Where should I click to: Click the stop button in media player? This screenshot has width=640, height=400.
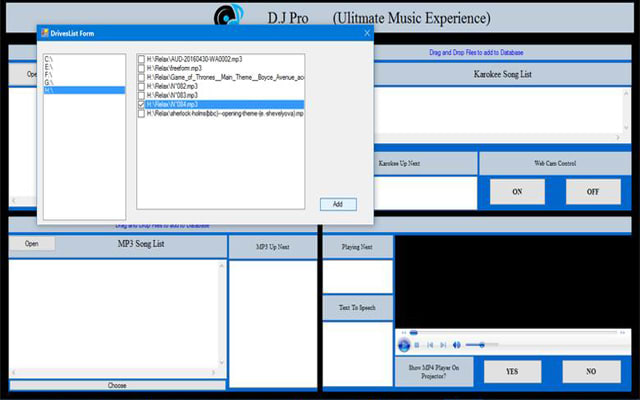click(417, 345)
